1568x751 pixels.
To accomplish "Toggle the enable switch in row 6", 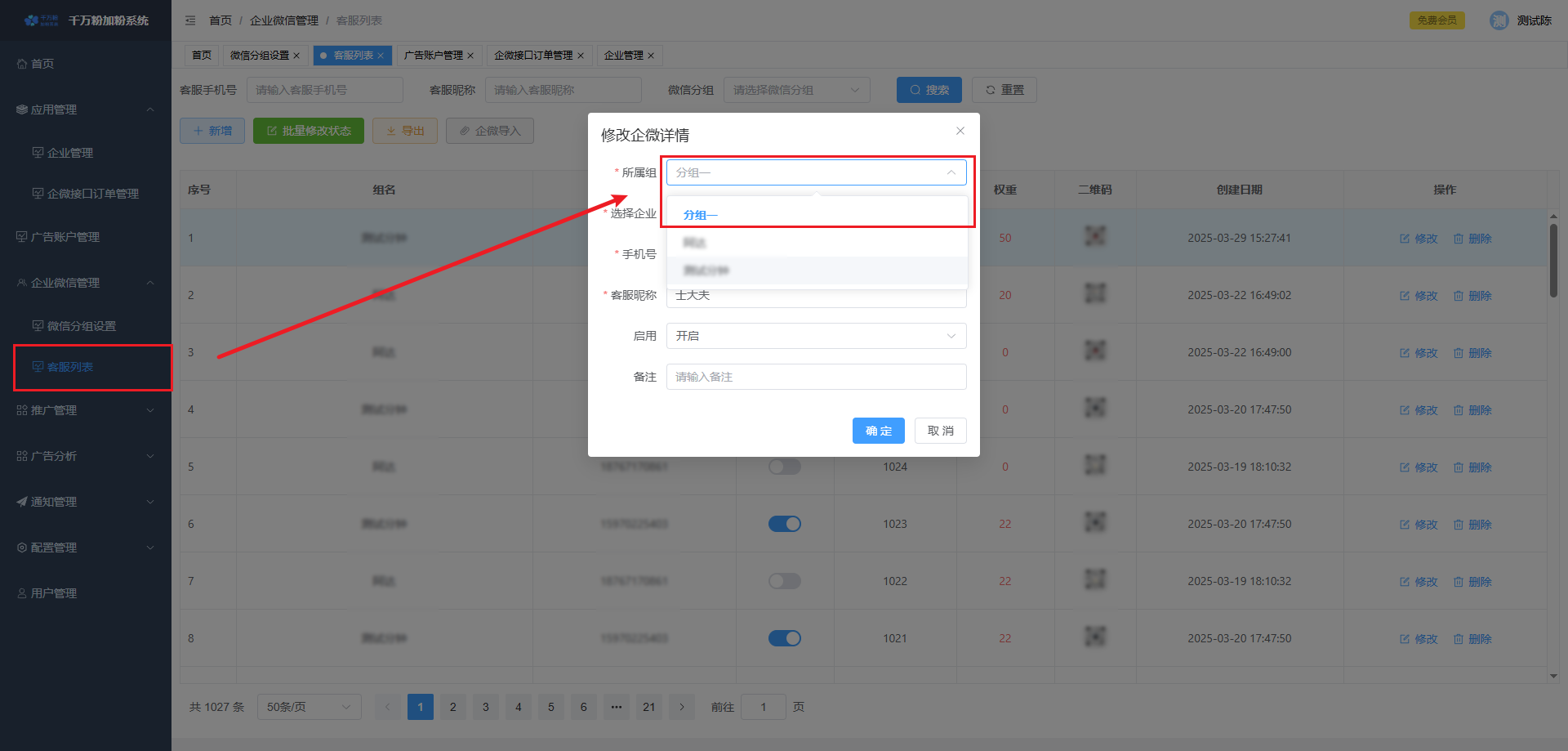I will [x=784, y=524].
